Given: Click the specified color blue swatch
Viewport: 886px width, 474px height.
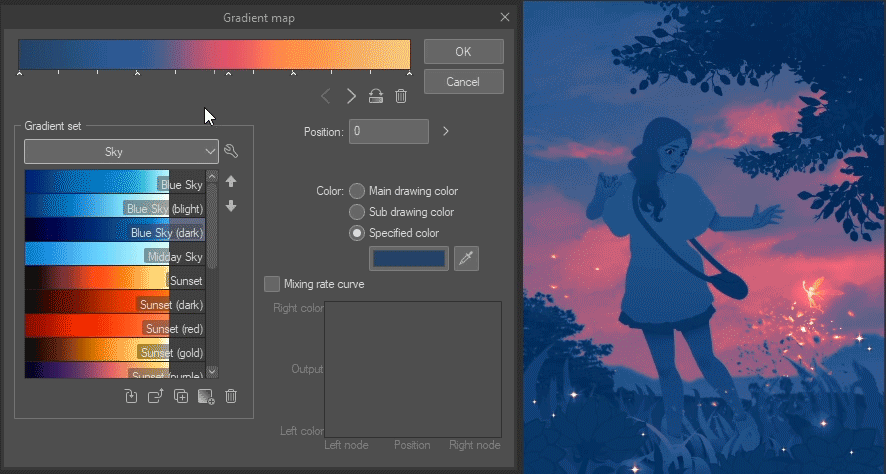Looking at the screenshot, I should pyautogui.click(x=409, y=259).
